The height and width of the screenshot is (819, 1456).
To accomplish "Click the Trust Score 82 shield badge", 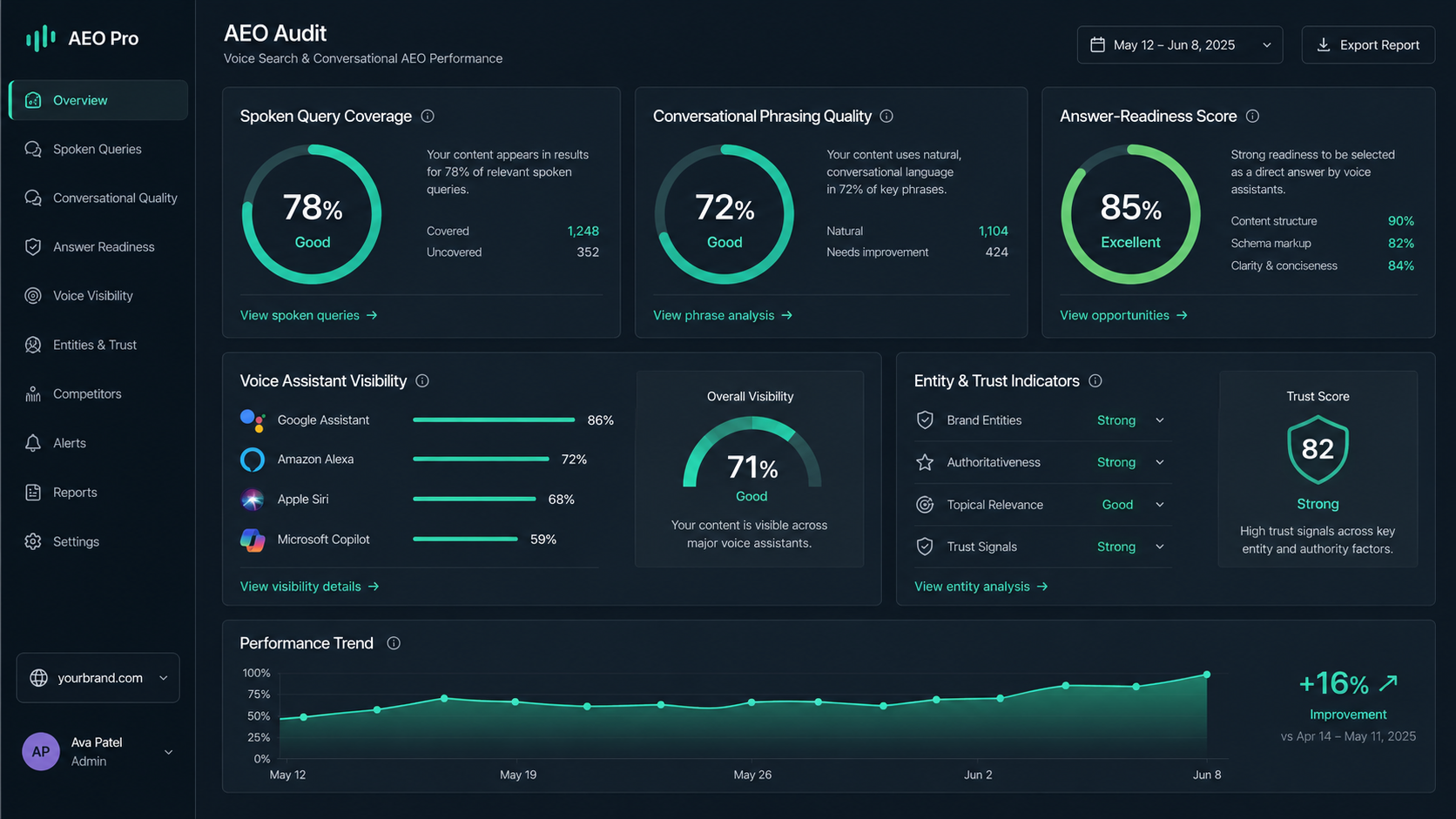I will click(1318, 449).
